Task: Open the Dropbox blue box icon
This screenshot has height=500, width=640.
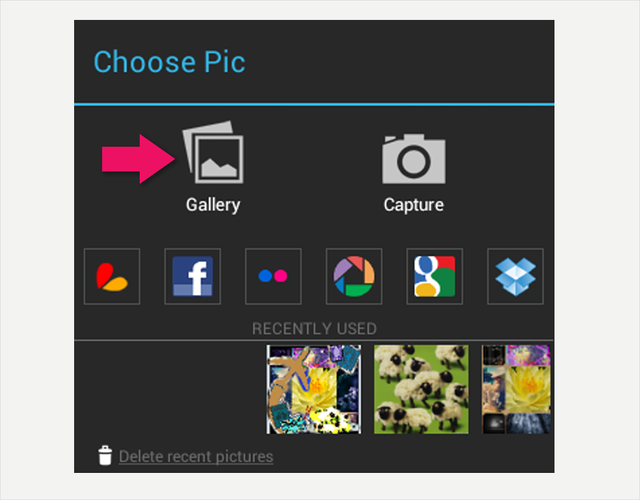Action: (x=516, y=276)
